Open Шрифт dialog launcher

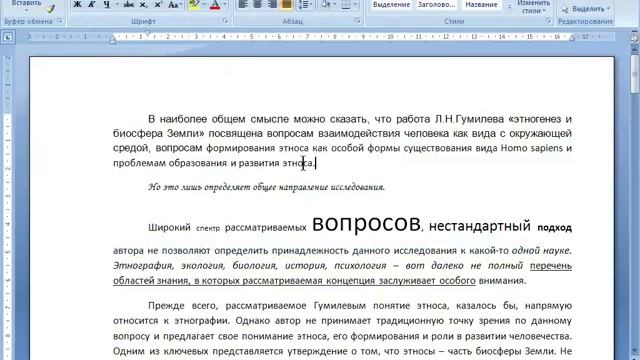coord(225,21)
